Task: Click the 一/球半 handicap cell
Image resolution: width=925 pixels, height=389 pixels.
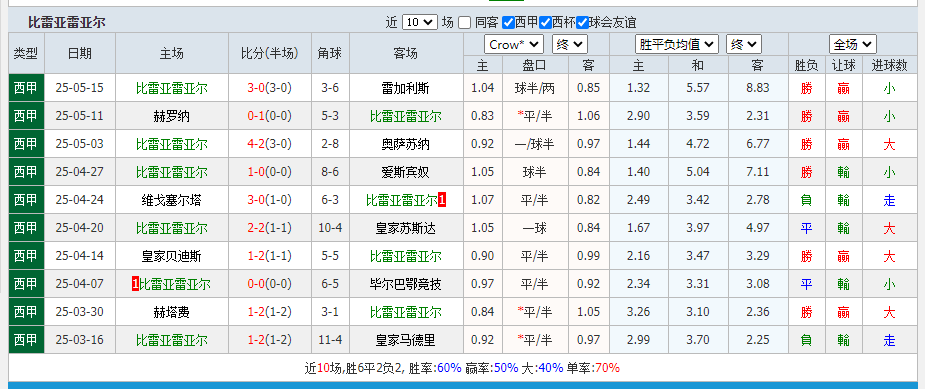Action: point(534,144)
